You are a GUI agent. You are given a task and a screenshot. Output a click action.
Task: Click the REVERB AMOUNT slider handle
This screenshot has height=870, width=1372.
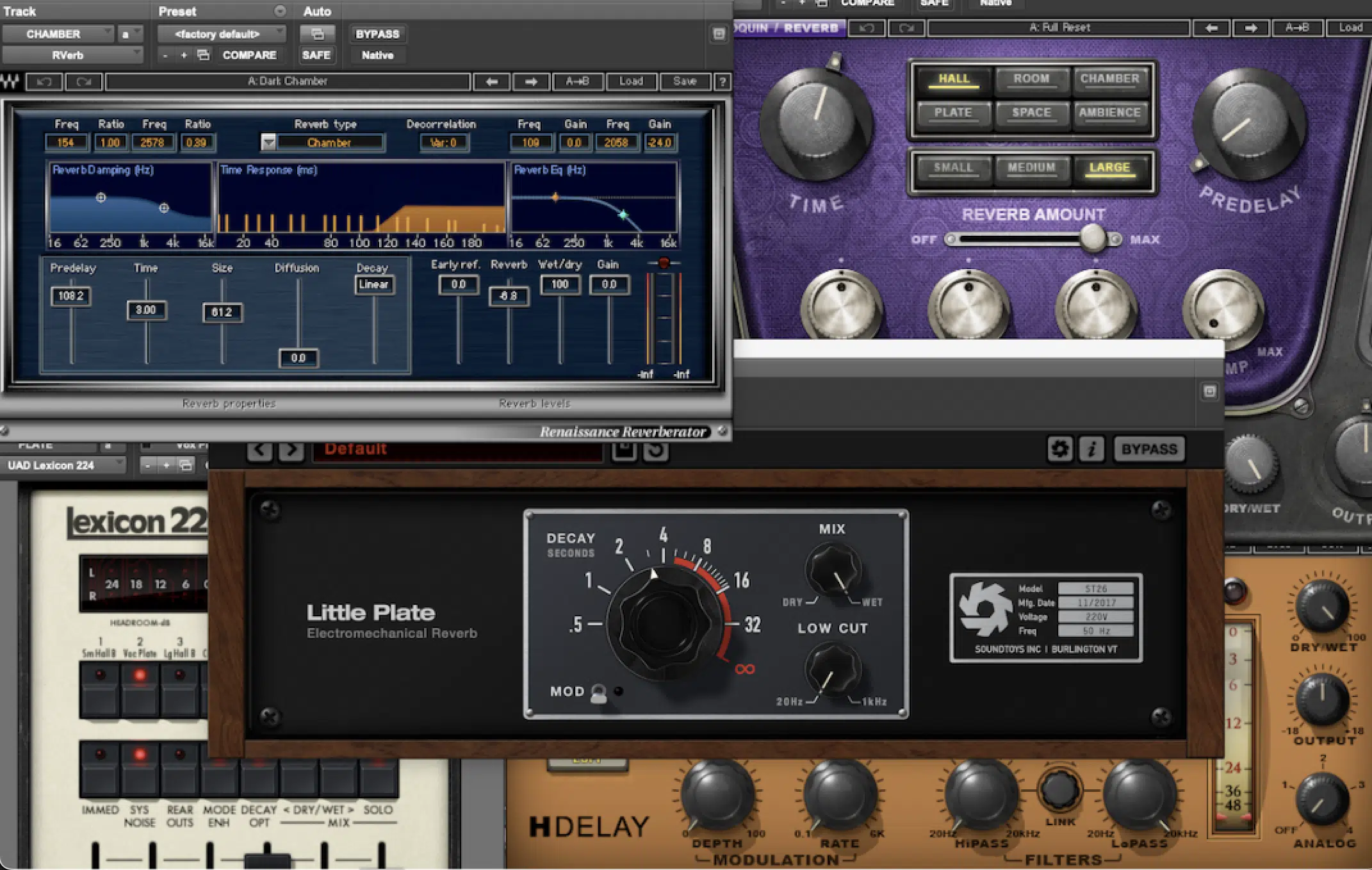point(1093,238)
